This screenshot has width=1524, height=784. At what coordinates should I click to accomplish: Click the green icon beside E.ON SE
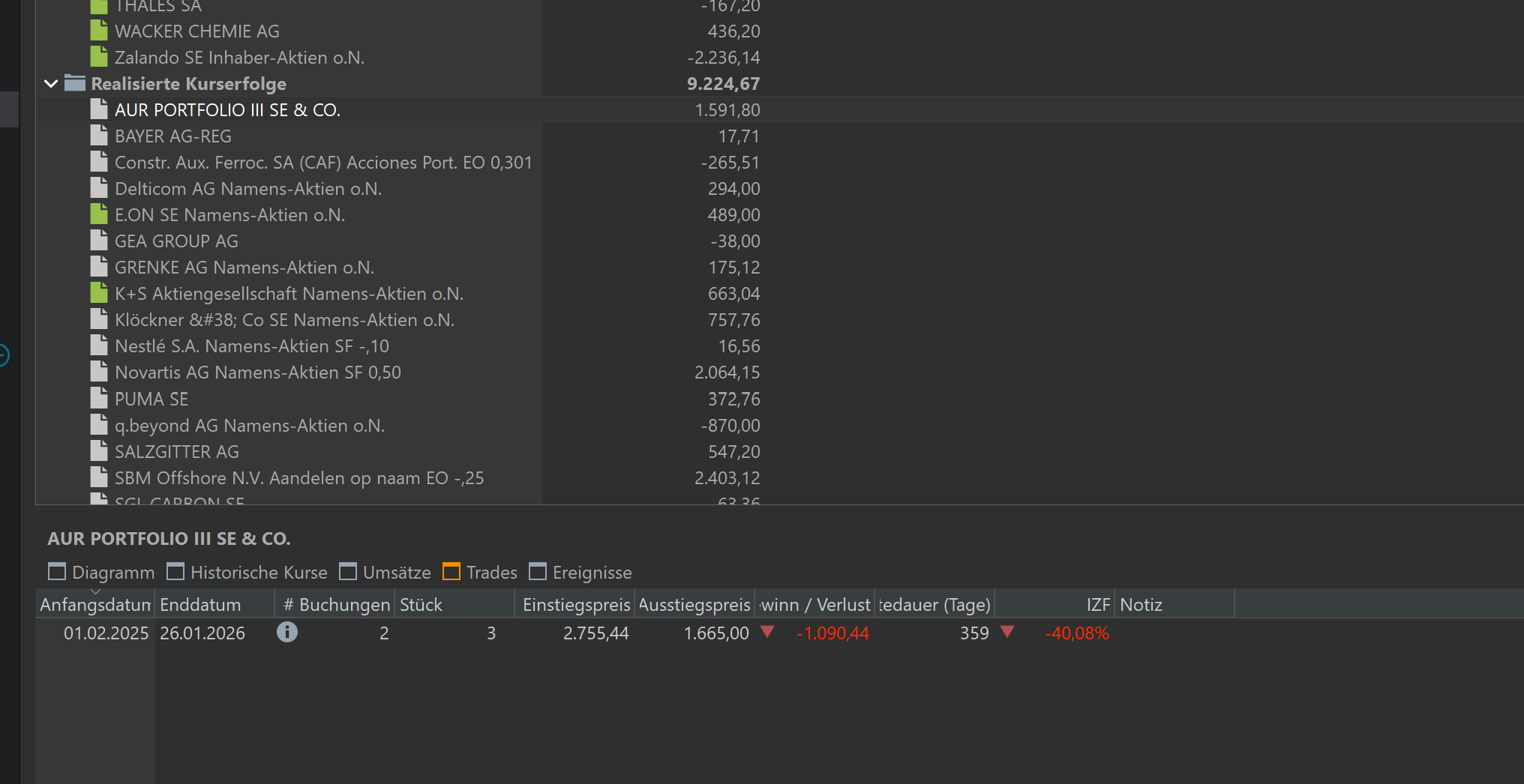coord(98,214)
